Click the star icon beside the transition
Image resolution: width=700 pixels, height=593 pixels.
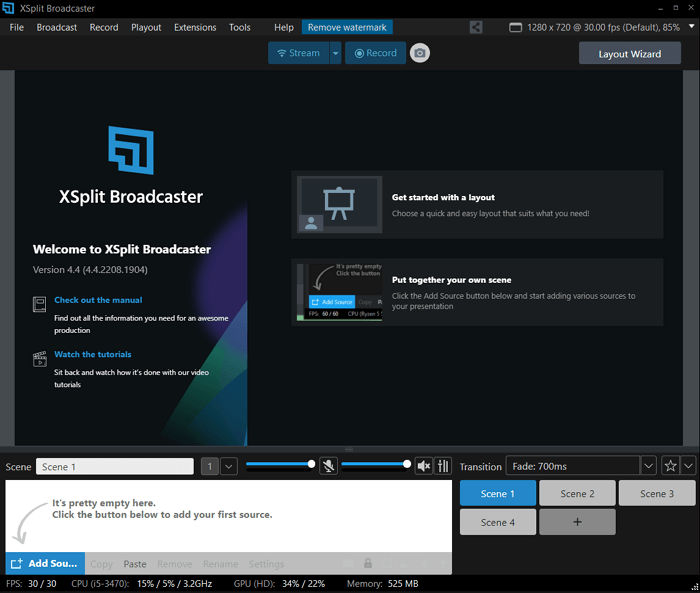tap(670, 466)
